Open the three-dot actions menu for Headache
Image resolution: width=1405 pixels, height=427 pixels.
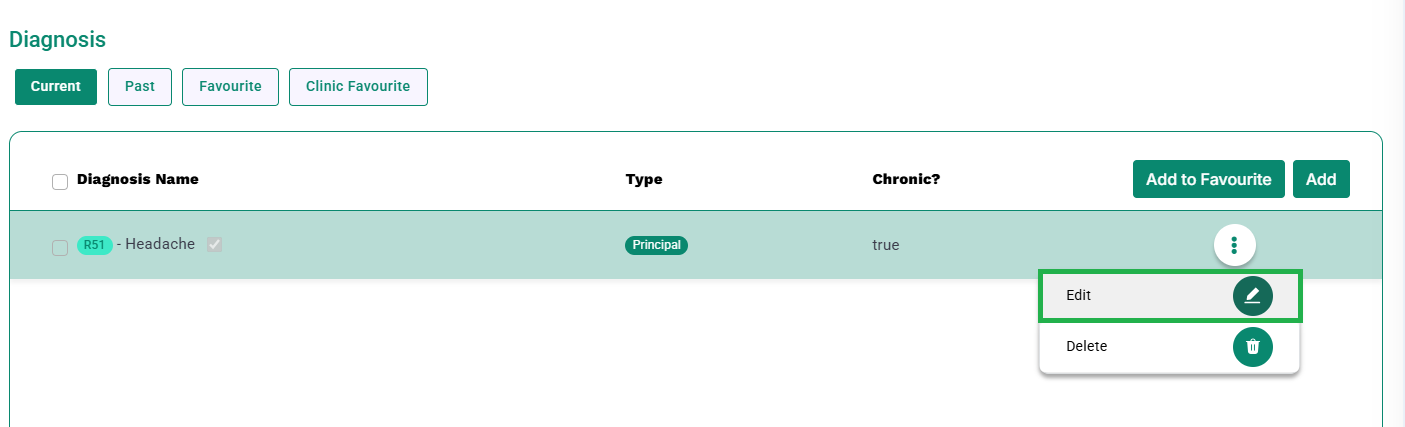pos(1235,244)
